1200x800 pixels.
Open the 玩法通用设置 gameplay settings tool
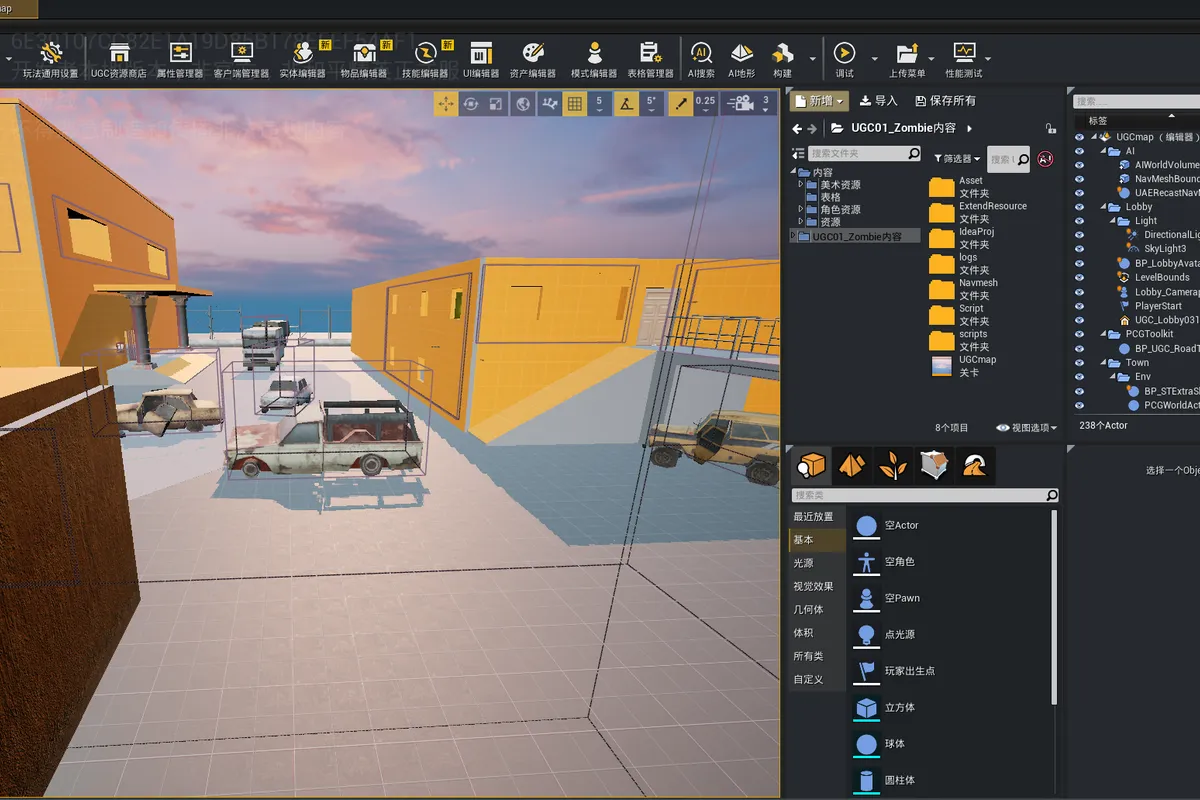coord(52,58)
